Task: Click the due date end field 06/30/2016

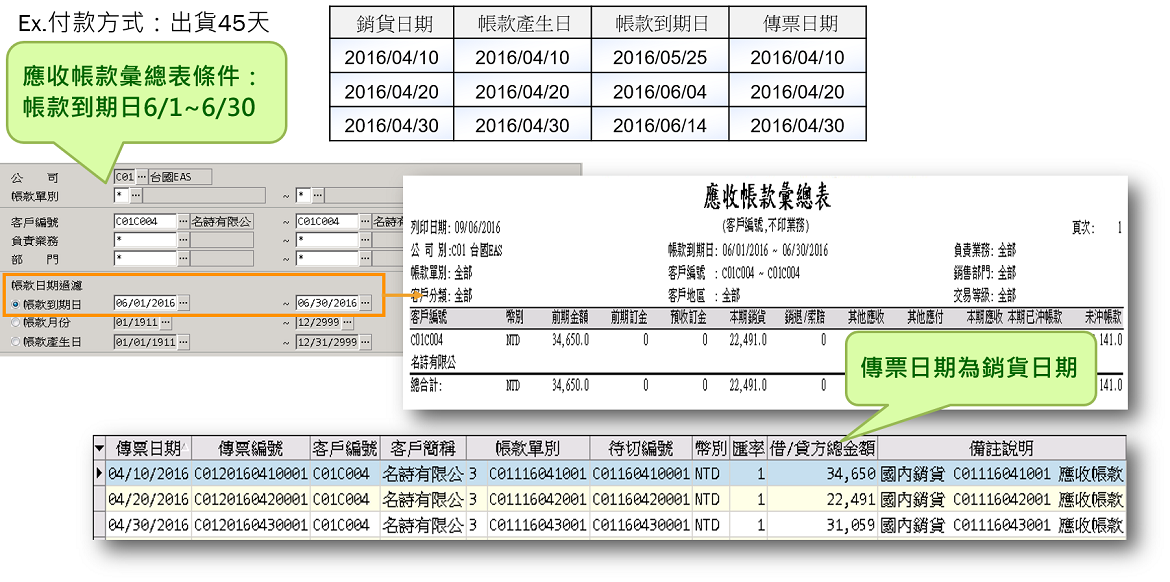Action: point(326,304)
